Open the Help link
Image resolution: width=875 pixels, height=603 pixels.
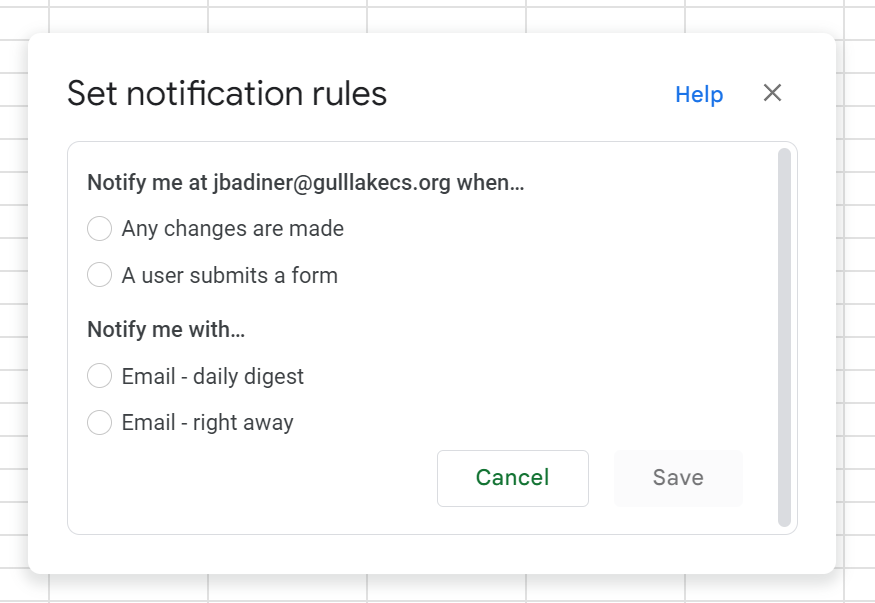[x=699, y=94]
